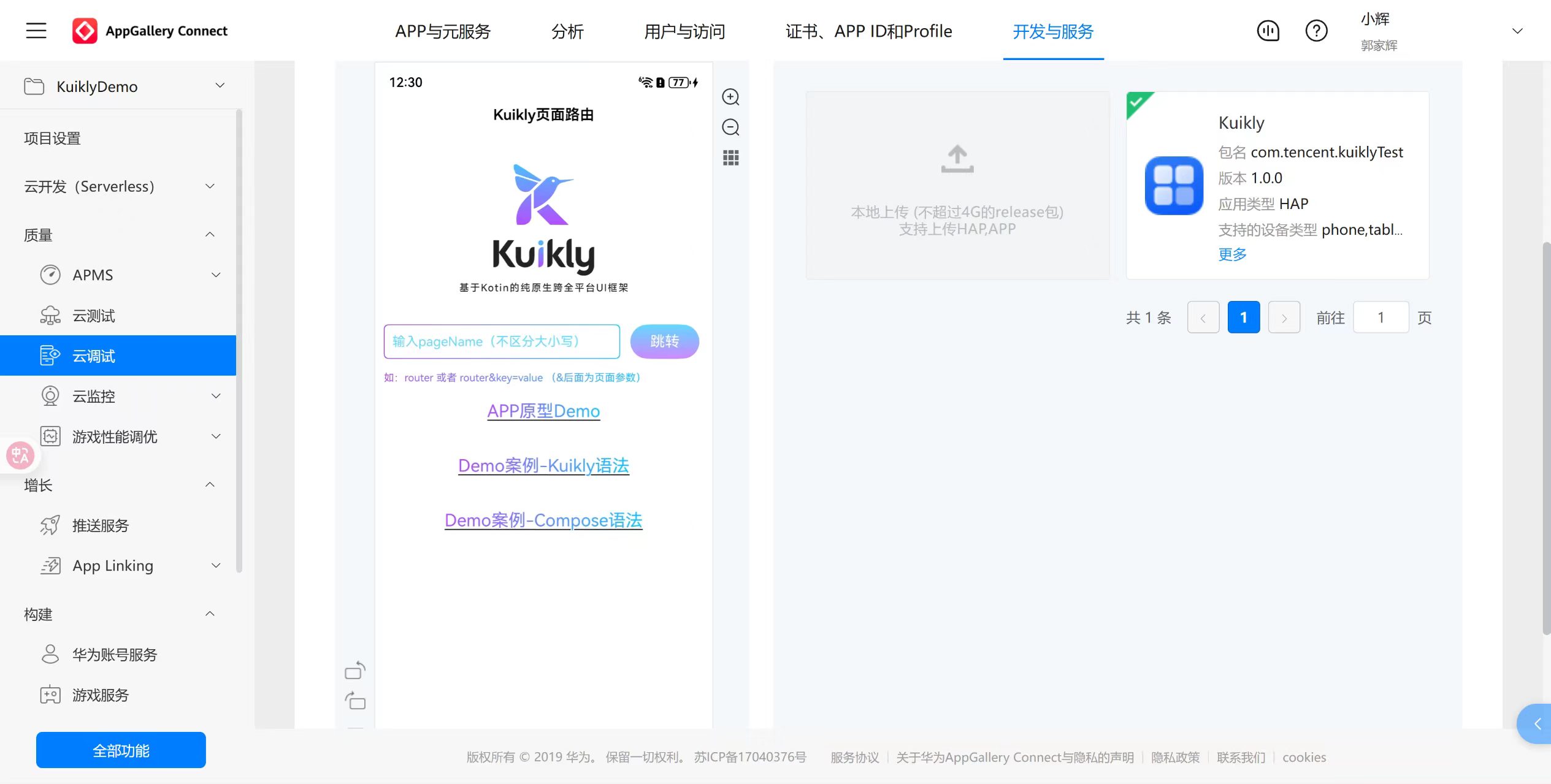
Task: Click the floating translation icon
Action: coord(20,455)
